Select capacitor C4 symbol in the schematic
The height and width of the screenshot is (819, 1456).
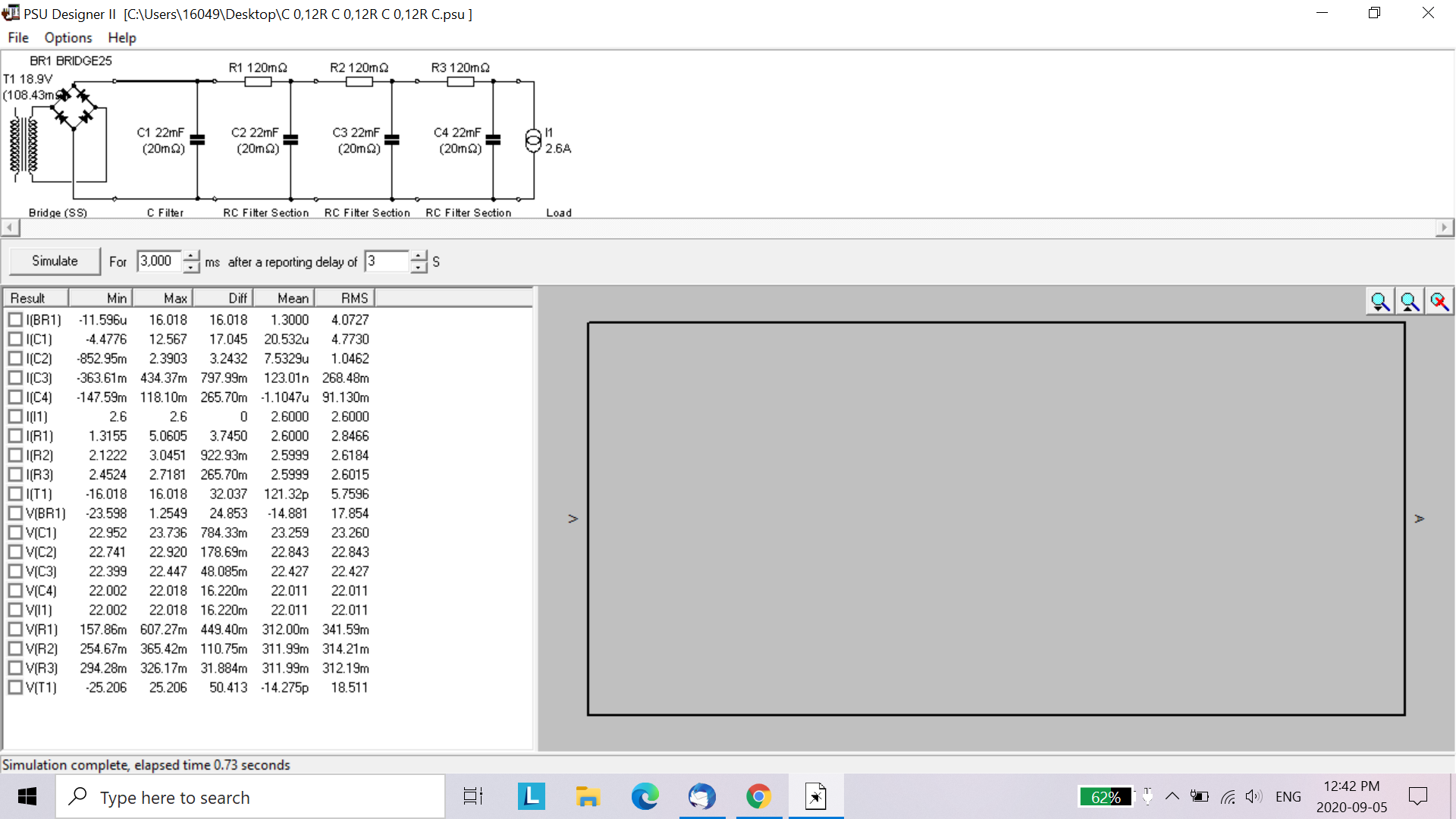tap(493, 140)
